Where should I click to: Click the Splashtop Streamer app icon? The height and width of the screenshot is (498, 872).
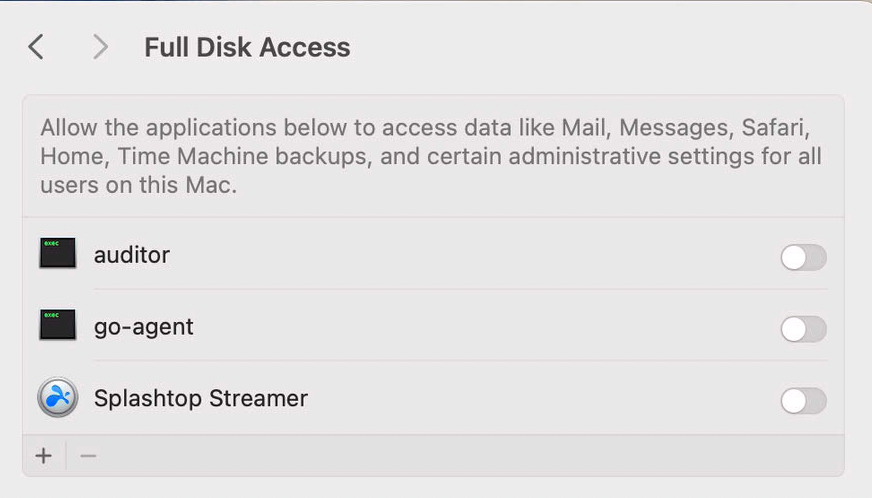click(58, 397)
